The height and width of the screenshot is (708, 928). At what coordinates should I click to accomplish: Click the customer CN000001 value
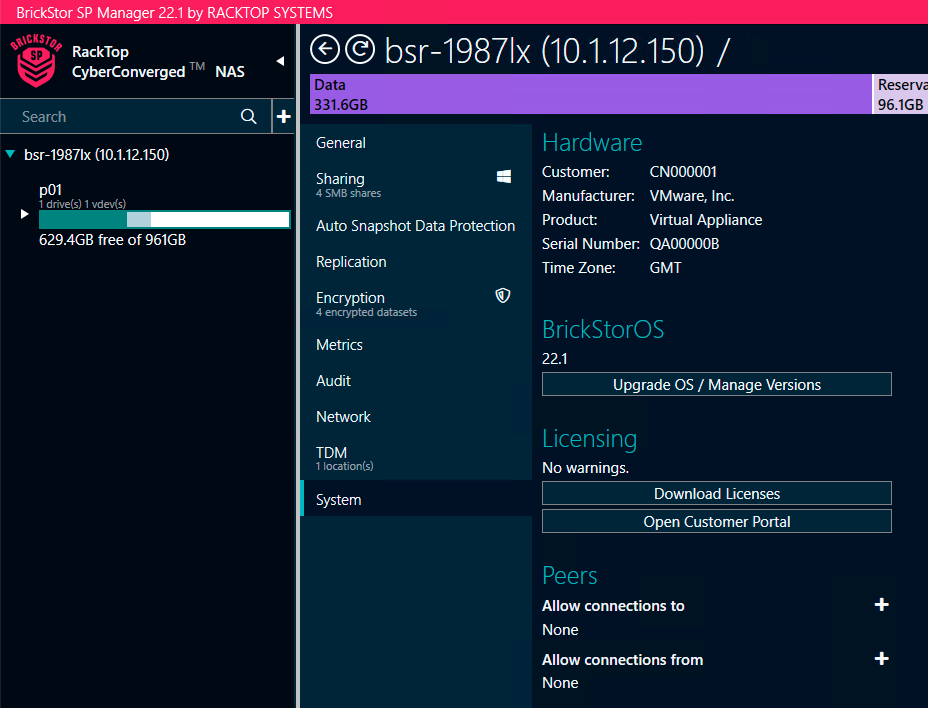(683, 172)
